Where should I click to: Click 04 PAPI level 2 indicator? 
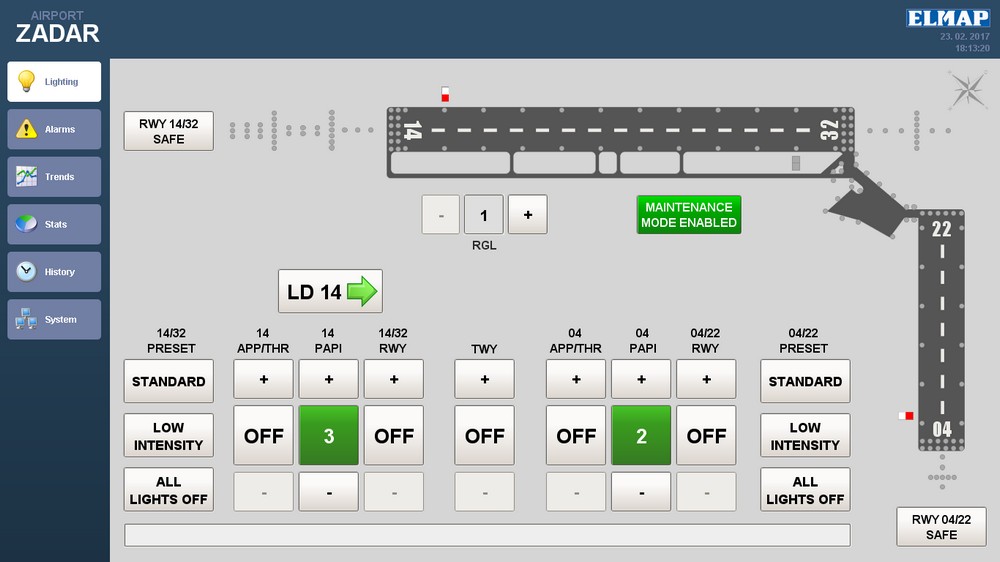[641, 436]
